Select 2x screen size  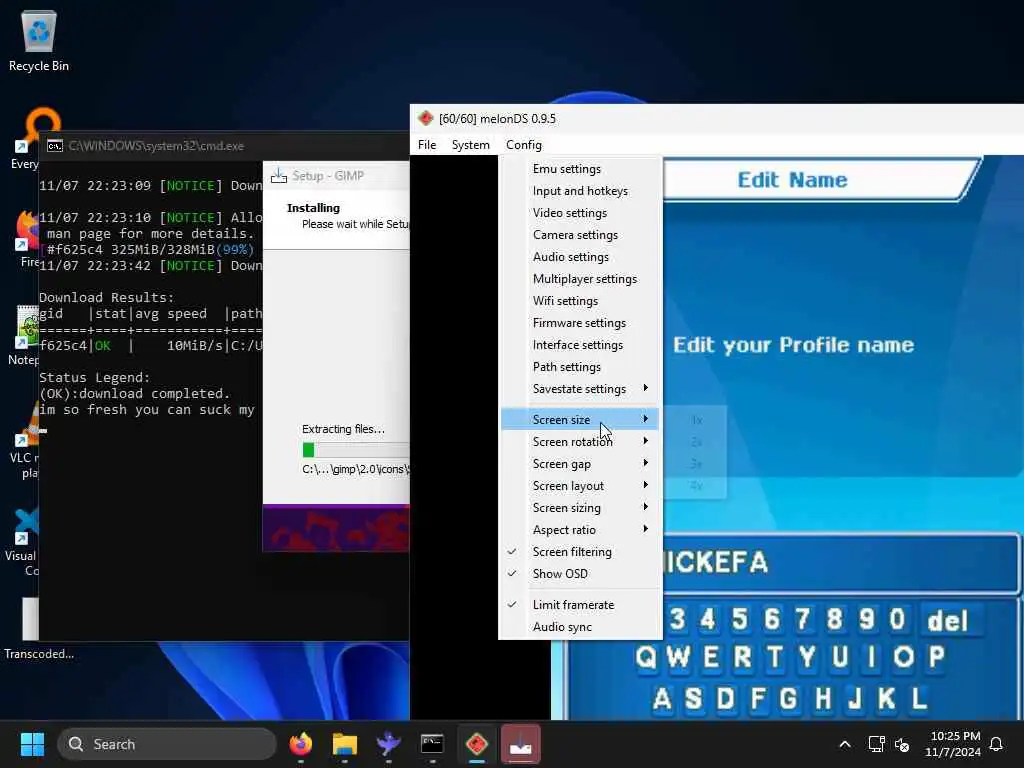[x=696, y=442]
